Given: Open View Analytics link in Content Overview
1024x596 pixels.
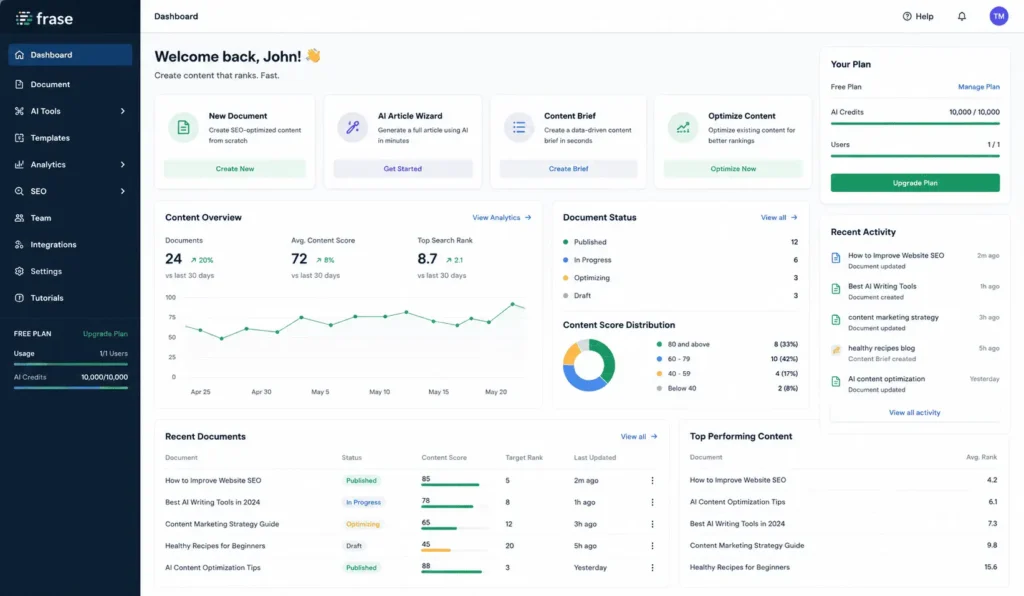Looking at the screenshot, I should pyautogui.click(x=502, y=217).
